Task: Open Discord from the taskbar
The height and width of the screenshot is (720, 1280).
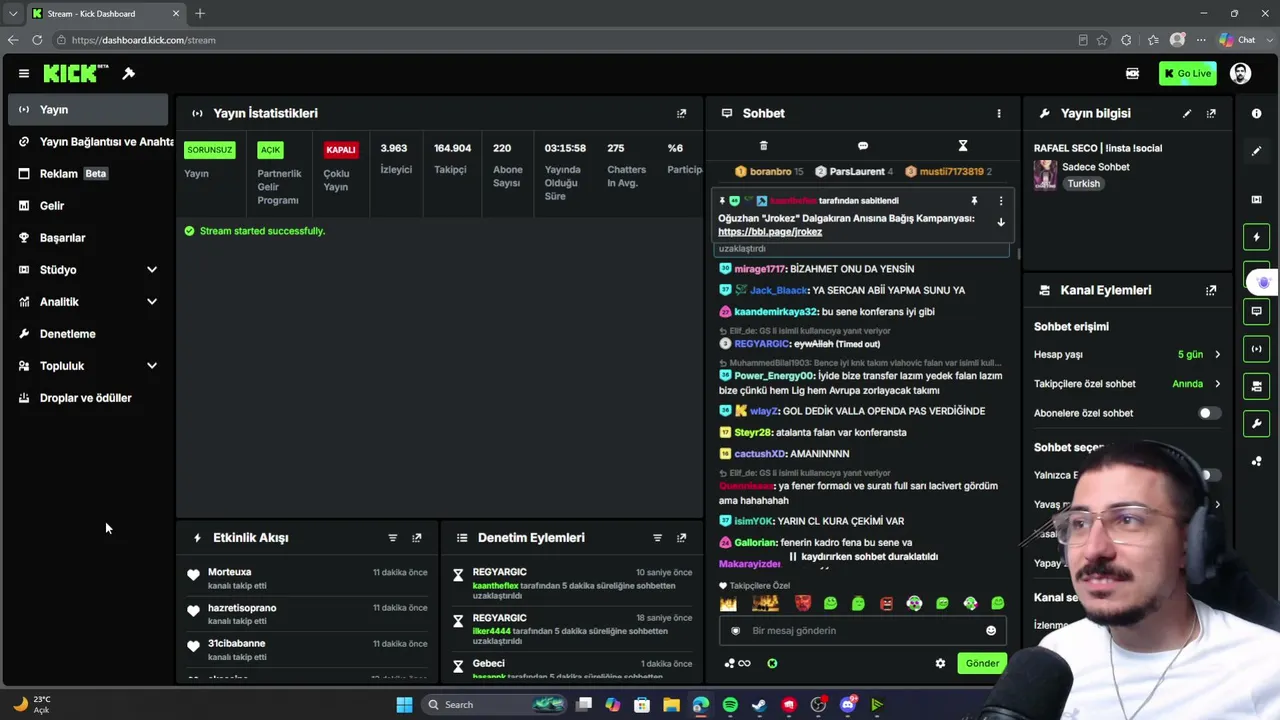Action: click(x=848, y=705)
